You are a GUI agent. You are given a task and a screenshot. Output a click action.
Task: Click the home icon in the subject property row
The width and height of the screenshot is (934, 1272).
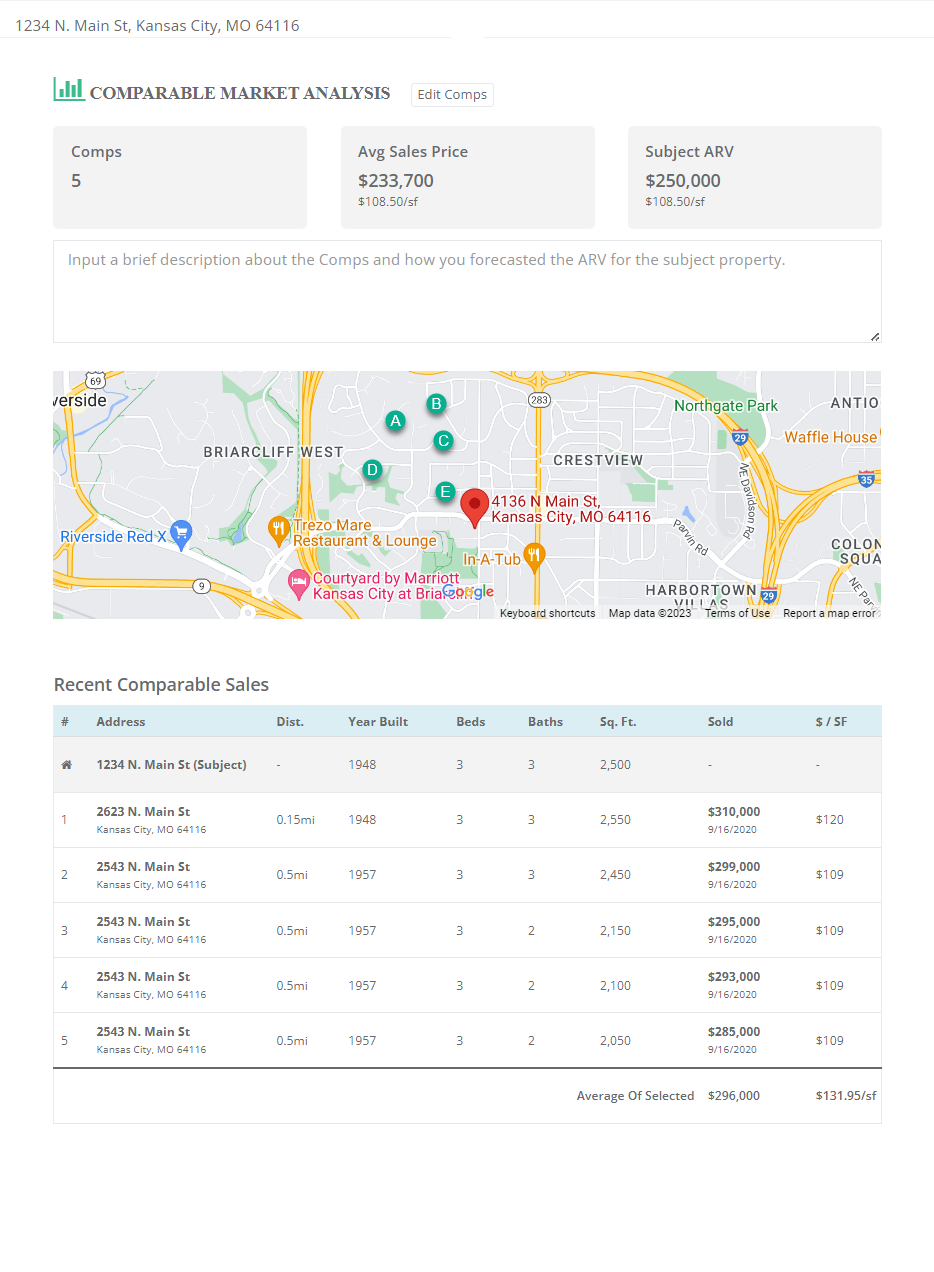pyautogui.click(x=66, y=763)
